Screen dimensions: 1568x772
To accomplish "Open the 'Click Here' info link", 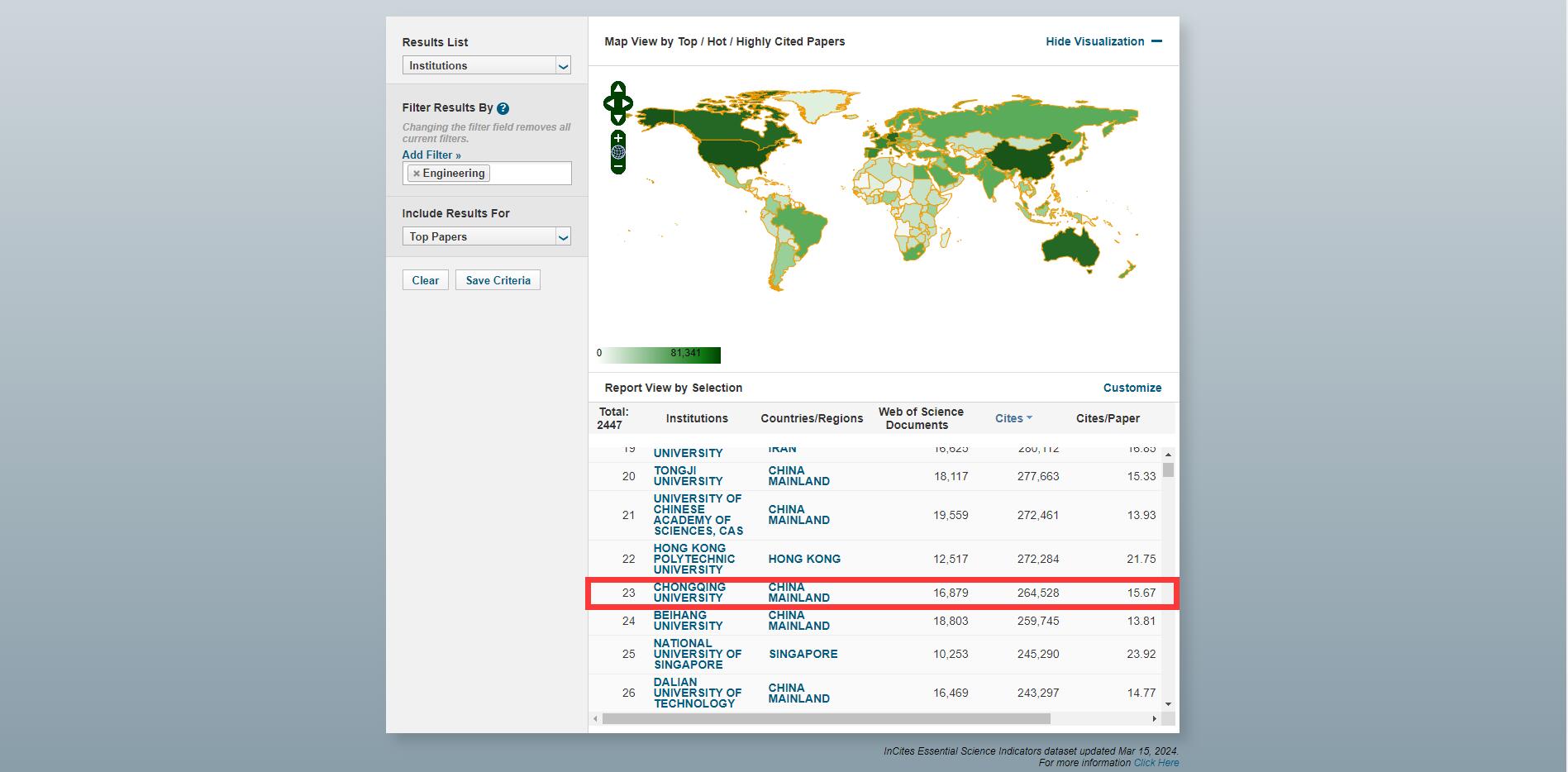I will pyautogui.click(x=1156, y=763).
